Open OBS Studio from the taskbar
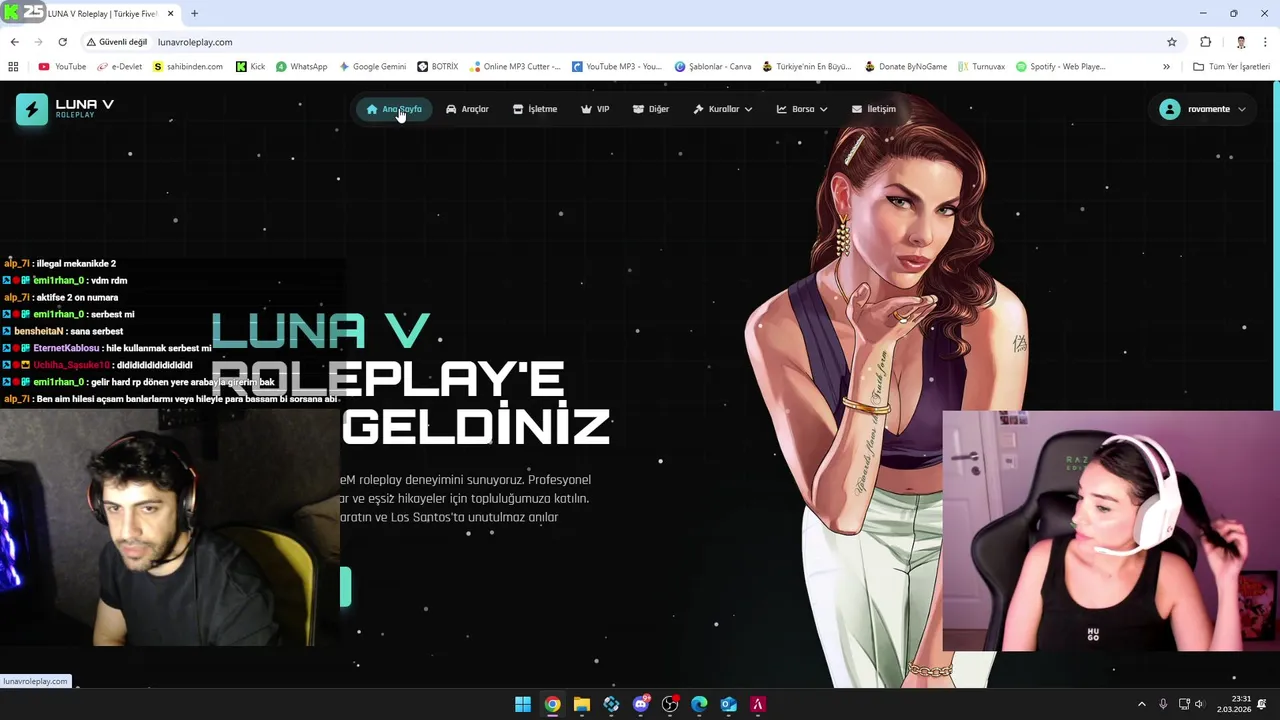Viewport: 1280px width, 720px height. point(670,705)
